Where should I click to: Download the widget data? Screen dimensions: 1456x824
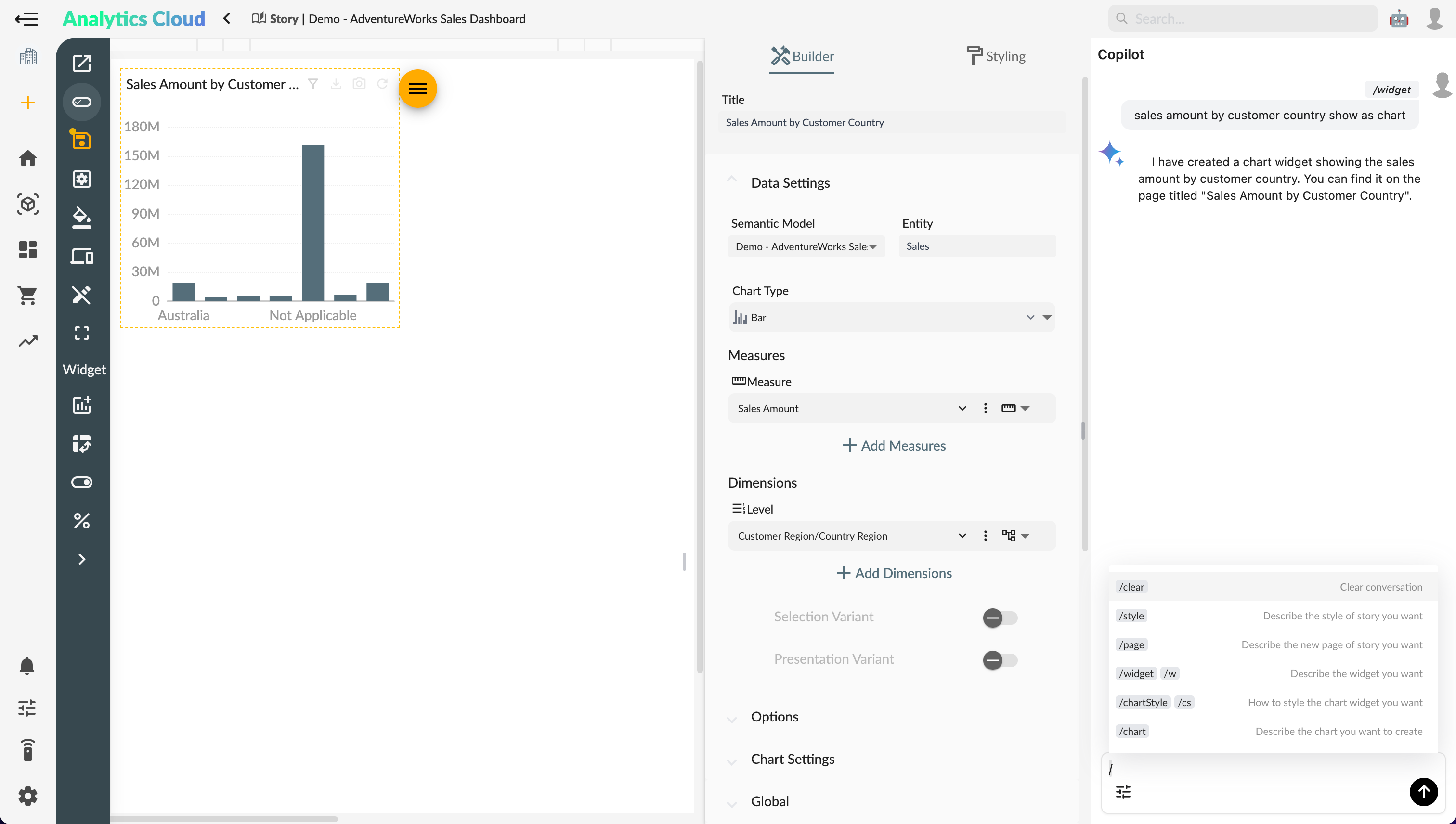click(336, 84)
